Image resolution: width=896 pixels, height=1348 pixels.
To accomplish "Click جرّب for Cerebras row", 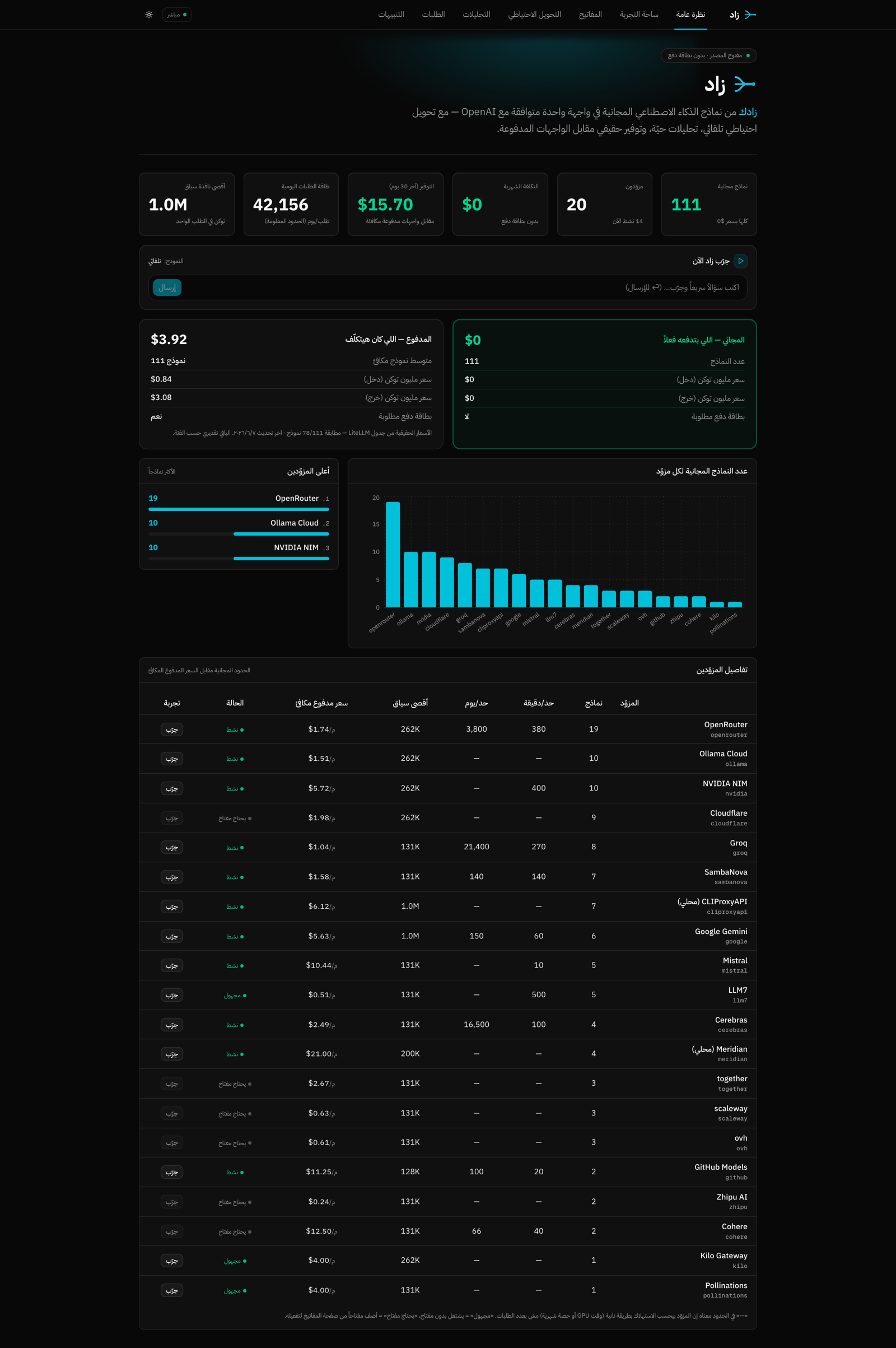I will pos(171,1025).
